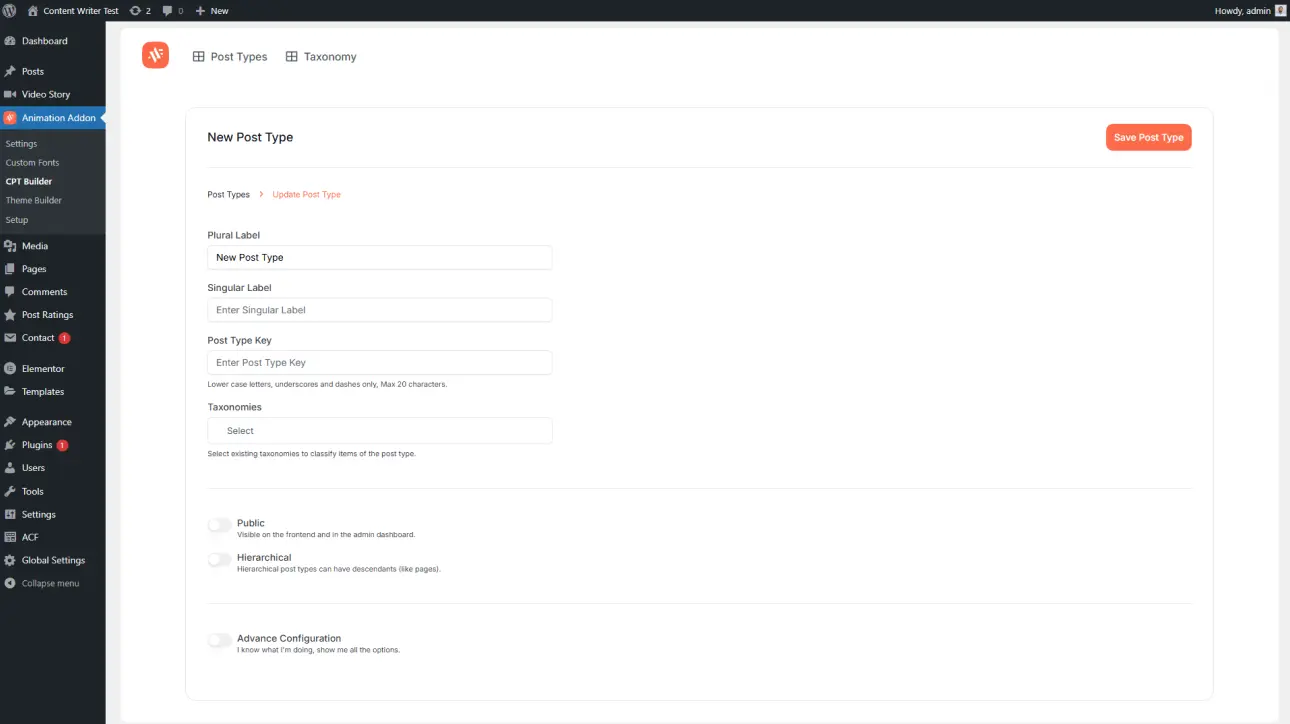Image resolution: width=1290 pixels, height=724 pixels.
Task: Enable the Public toggle switch
Action: [219, 525]
